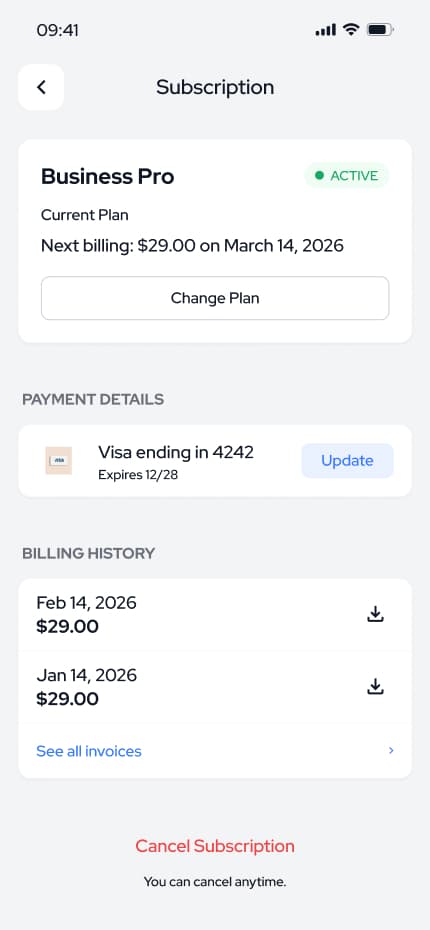Tap the 09:41 clock in status bar

pyautogui.click(x=58, y=30)
